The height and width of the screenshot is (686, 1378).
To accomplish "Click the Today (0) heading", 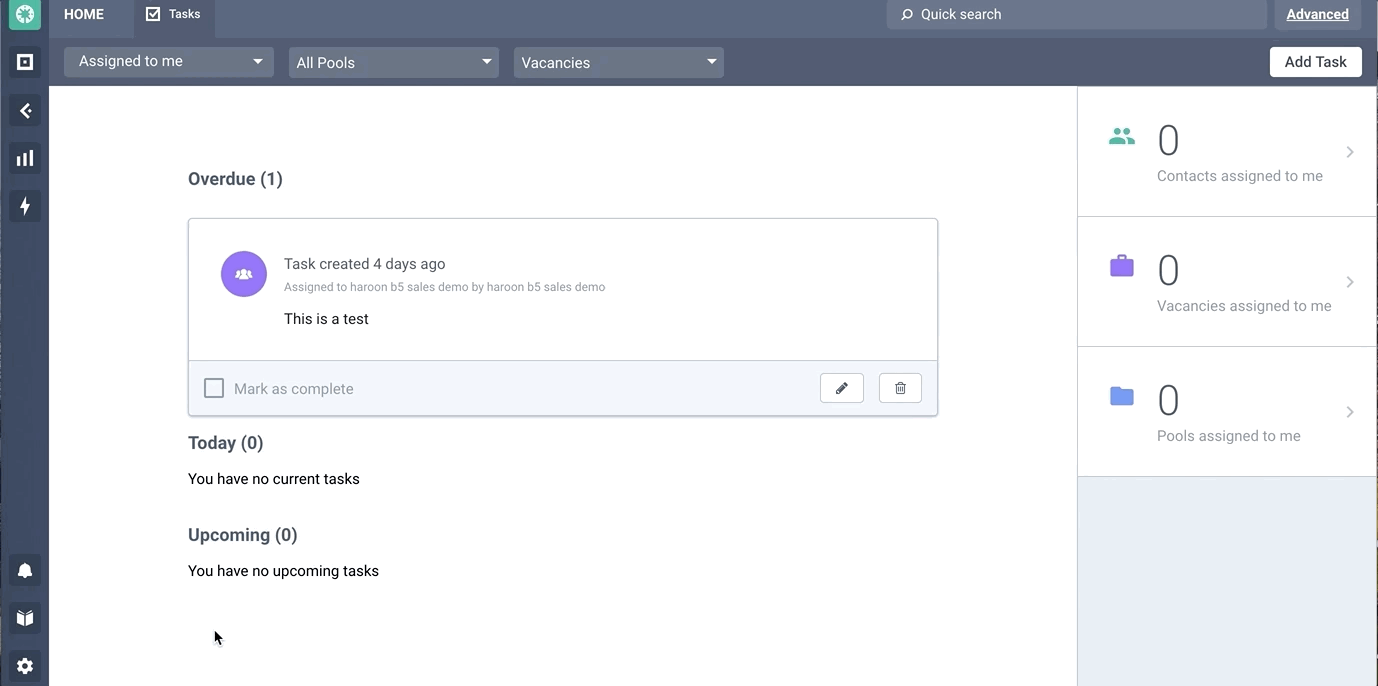I will (x=226, y=443).
